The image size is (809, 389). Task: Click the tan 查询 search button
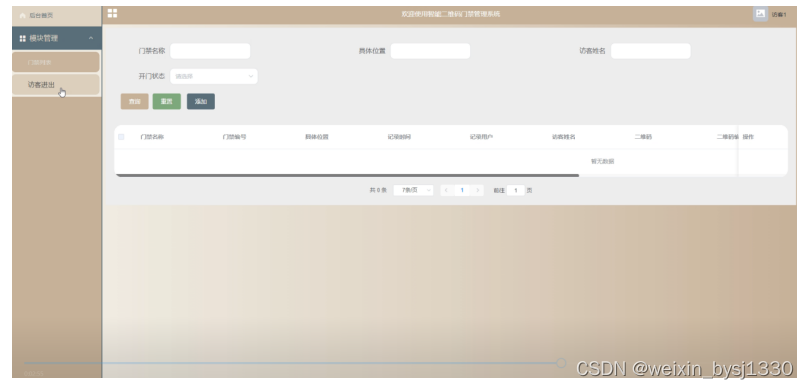(135, 102)
